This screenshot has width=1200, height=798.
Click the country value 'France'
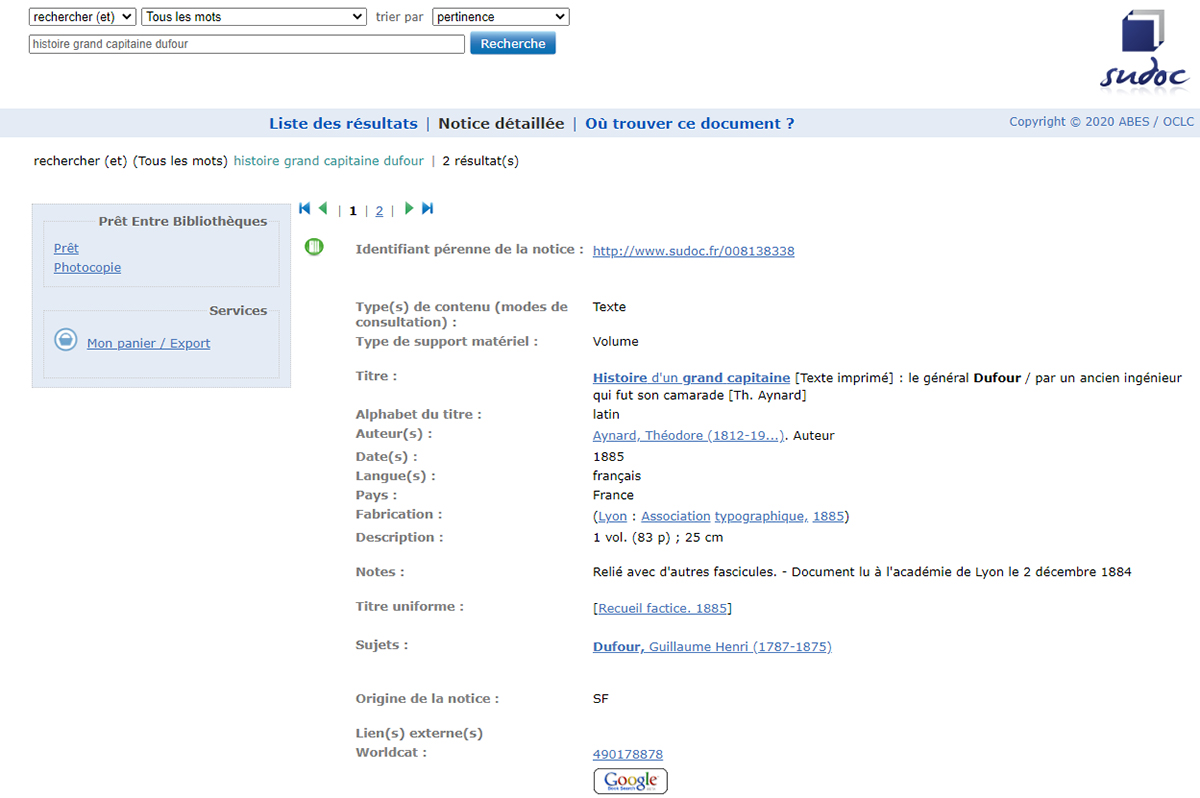(613, 495)
